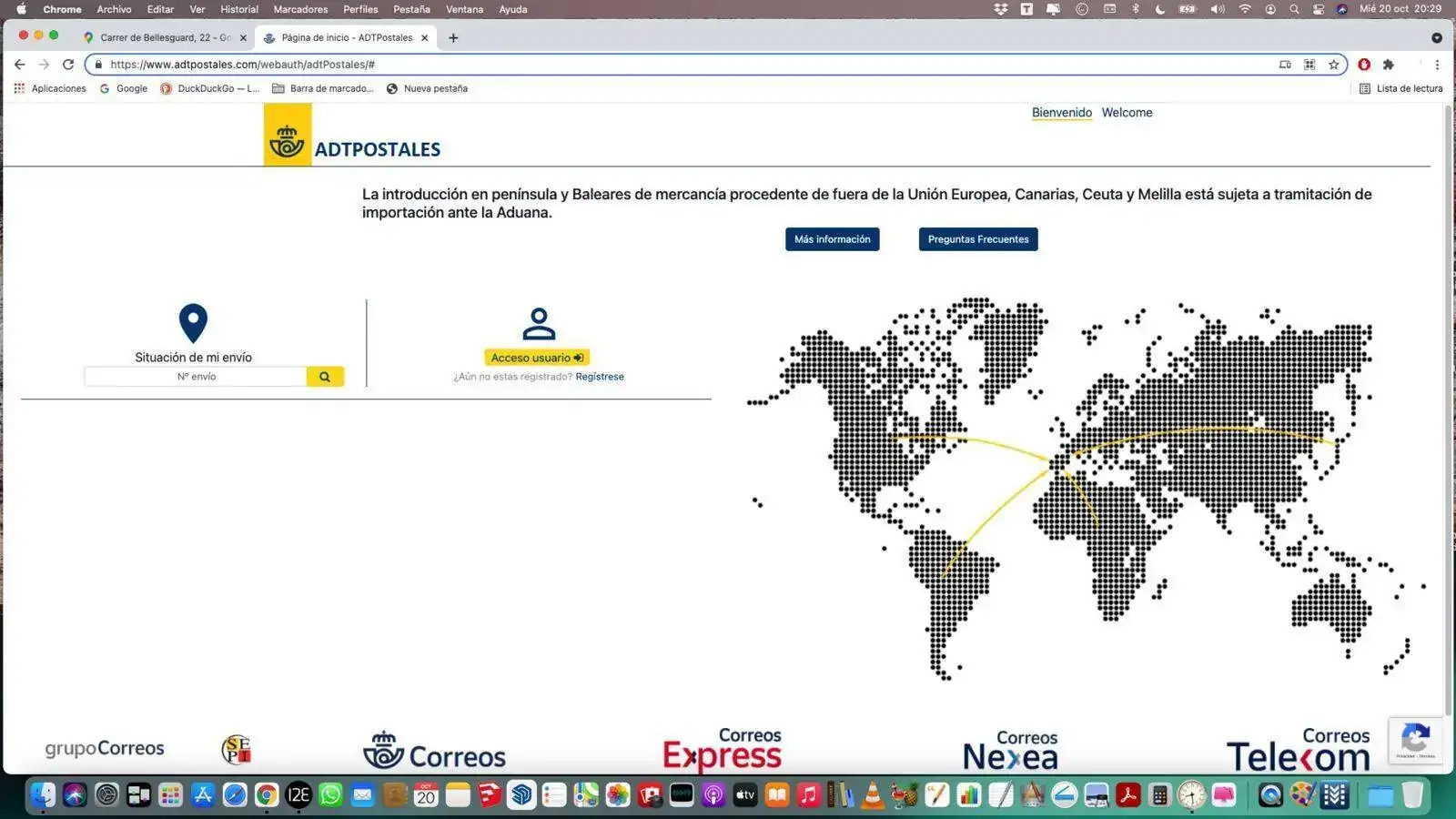The height and width of the screenshot is (819, 1456).
Task: Open Chrome three-dot menu
Action: 1437,65
